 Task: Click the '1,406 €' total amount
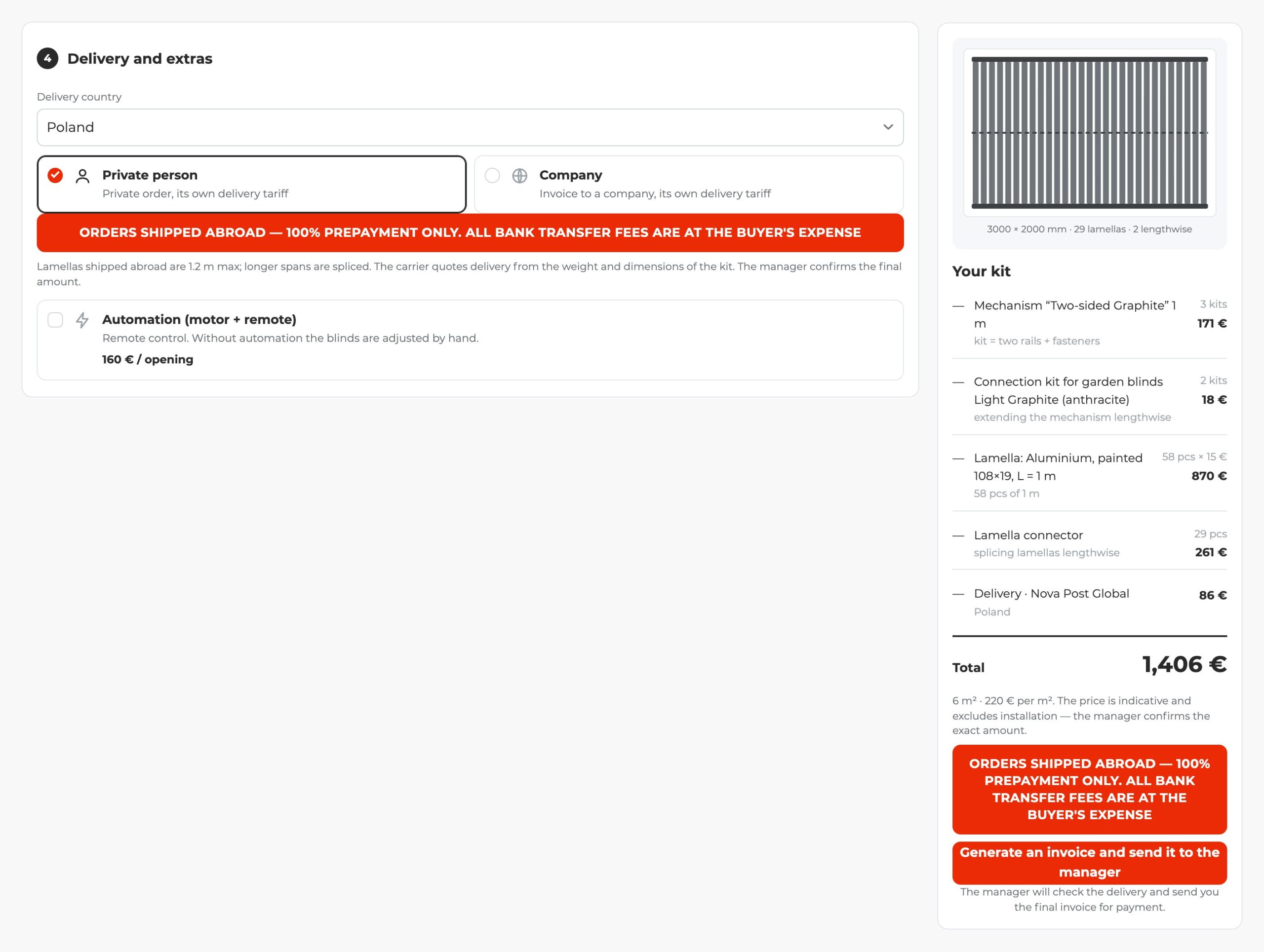point(1184,664)
